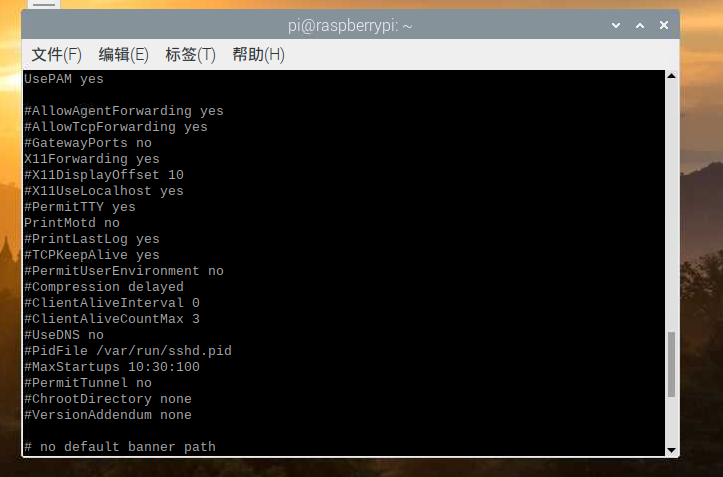Click the line 'UsePAM yes'
Image resolution: width=723 pixels, height=477 pixels.
point(64,79)
